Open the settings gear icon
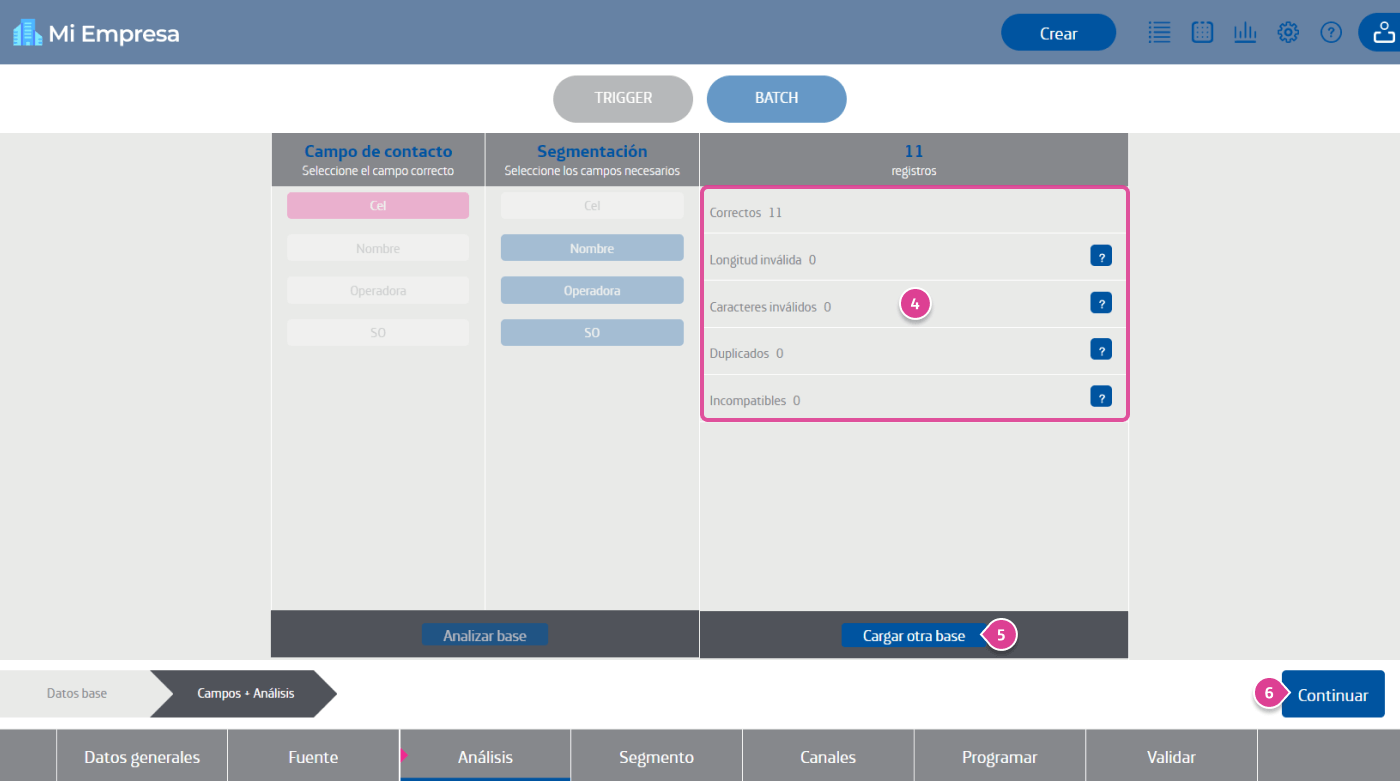This screenshot has width=1400, height=781. tap(1288, 32)
